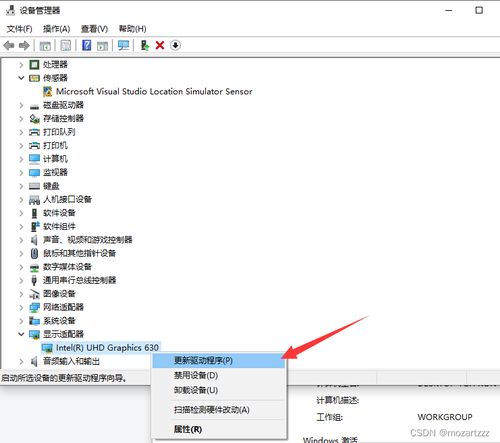500x443 pixels.
Task: Click the scan hardware changes monitor icon
Action: (123, 45)
